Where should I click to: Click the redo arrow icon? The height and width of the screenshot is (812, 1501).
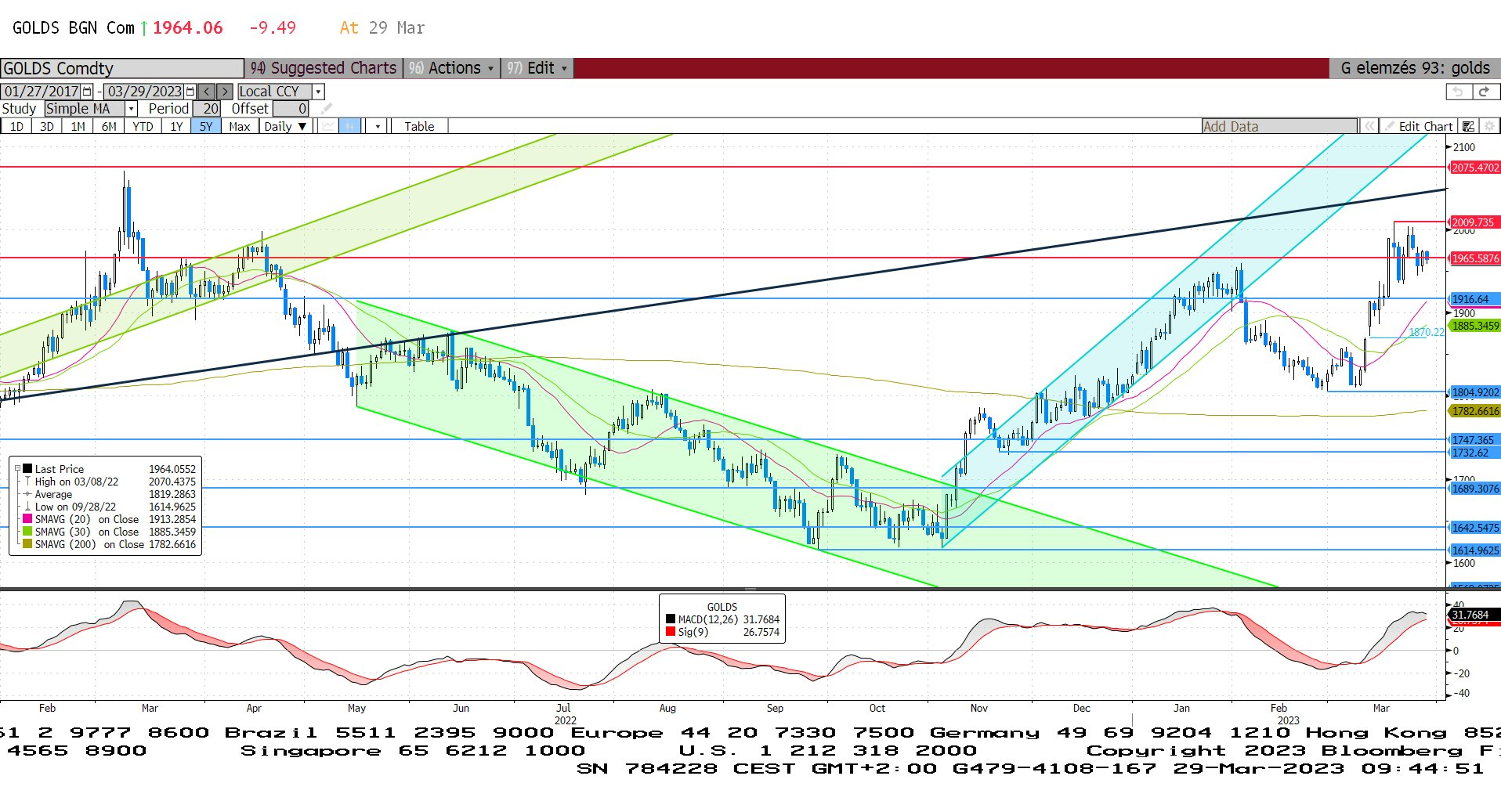coord(1484,92)
